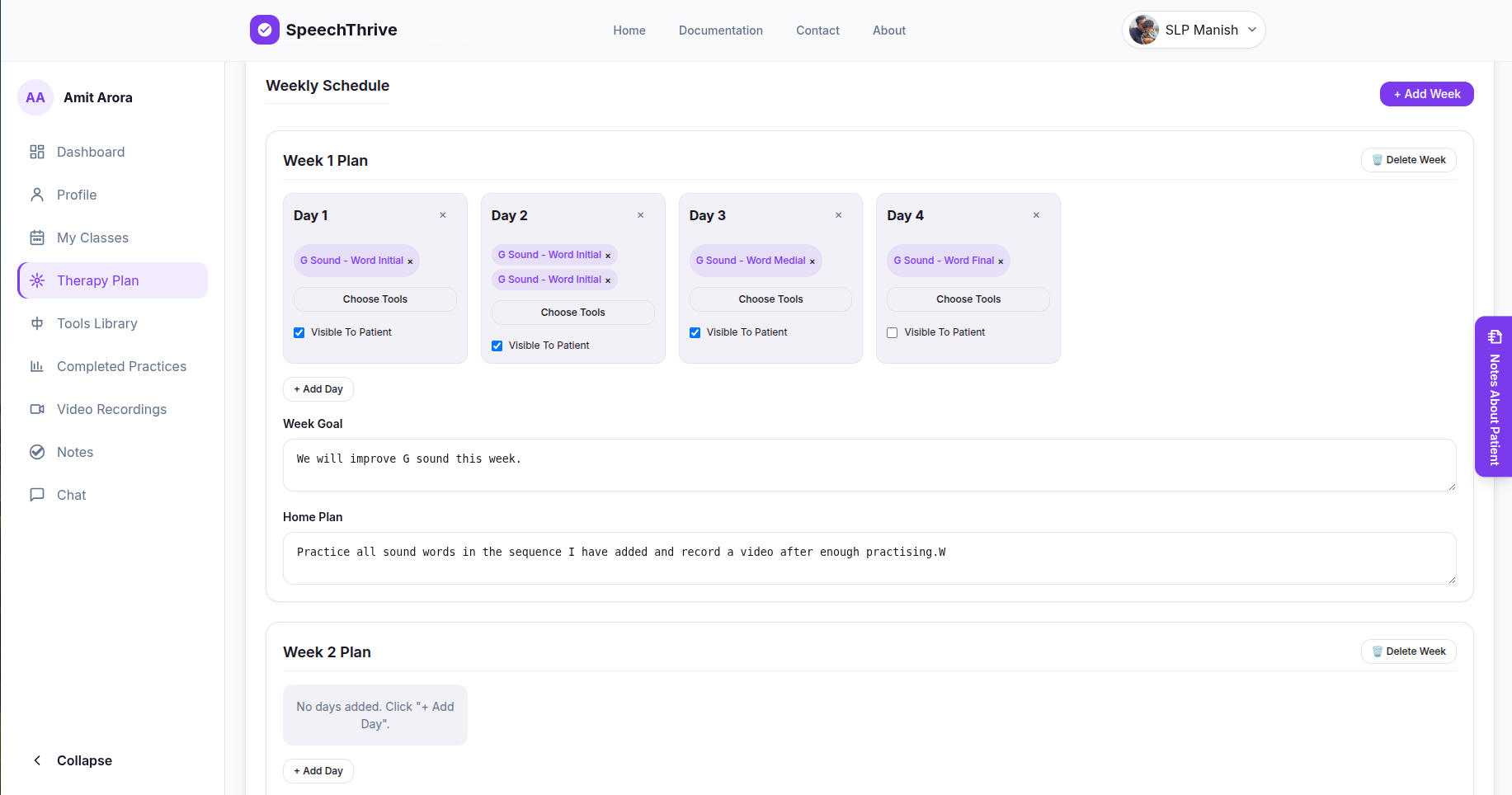Remove Day 3 using its close icon
1512x795 pixels.
click(x=839, y=215)
